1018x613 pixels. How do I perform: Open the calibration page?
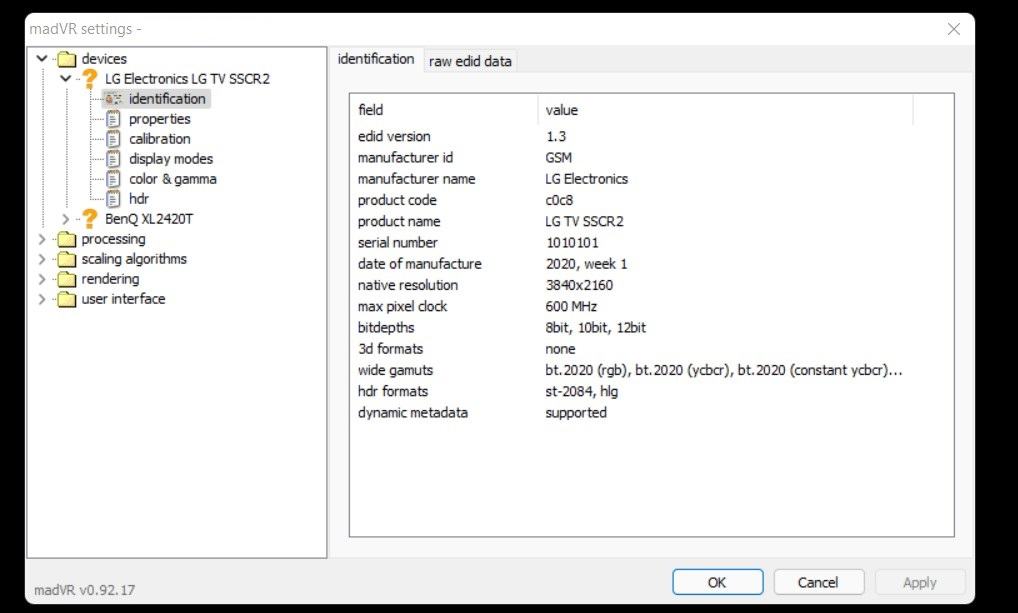(160, 139)
